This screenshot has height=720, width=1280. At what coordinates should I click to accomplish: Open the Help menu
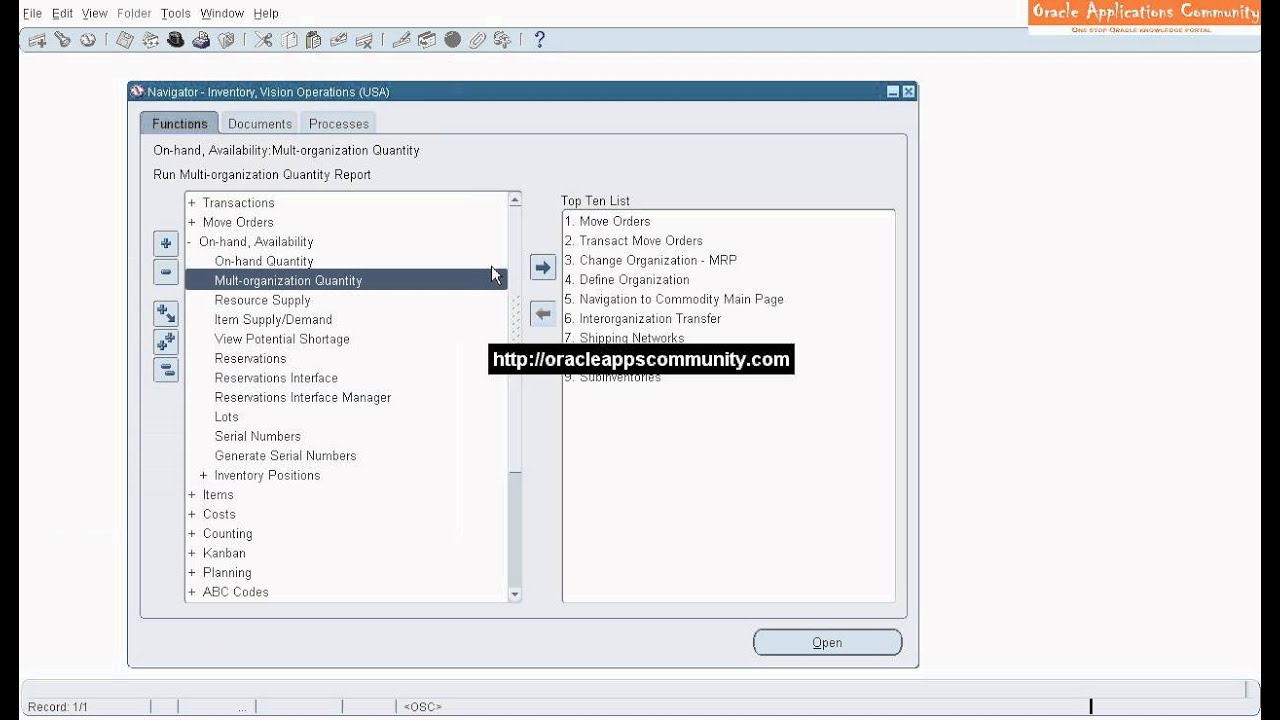point(266,13)
